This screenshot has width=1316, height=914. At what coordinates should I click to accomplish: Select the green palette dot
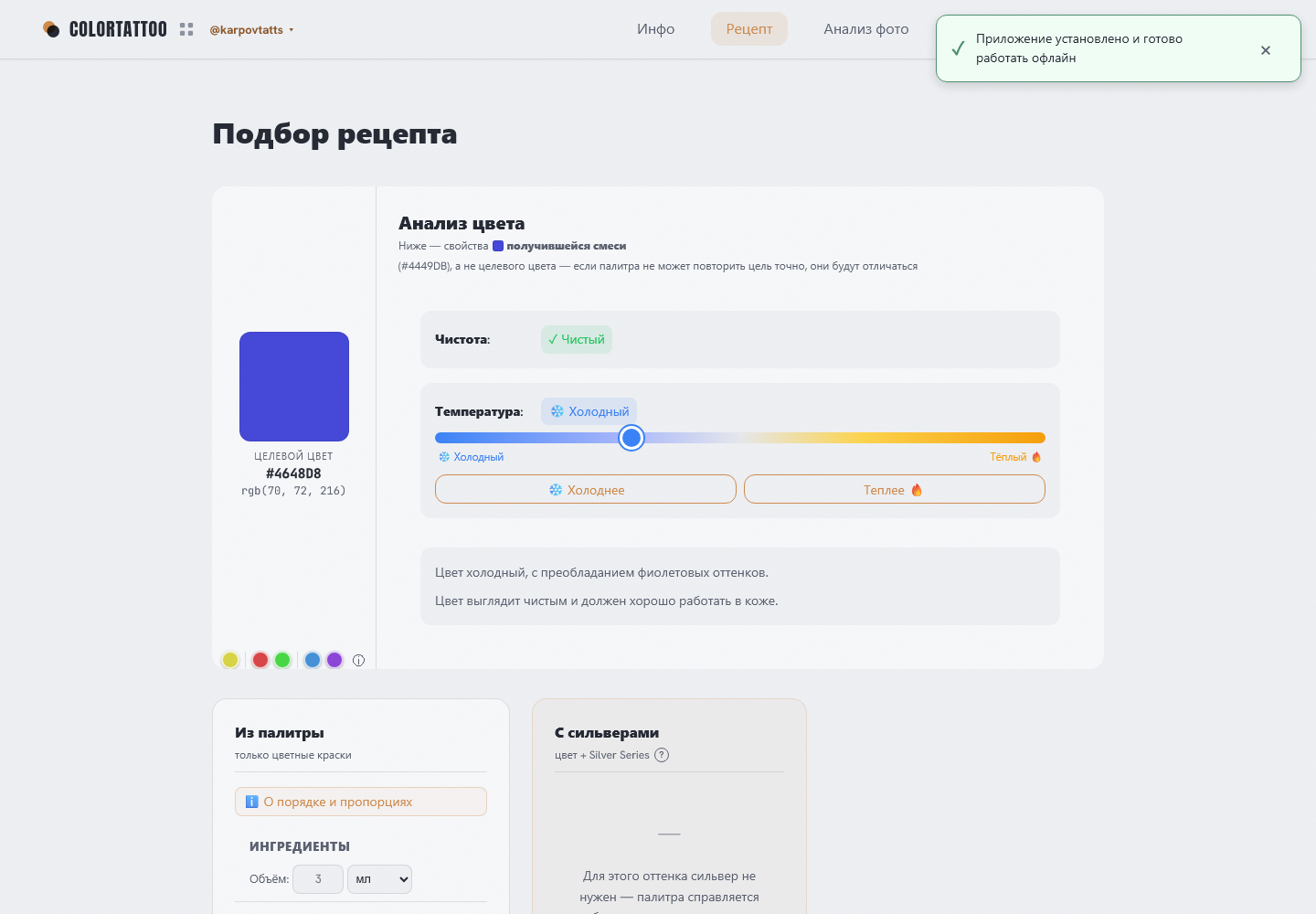(x=282, y=660)
